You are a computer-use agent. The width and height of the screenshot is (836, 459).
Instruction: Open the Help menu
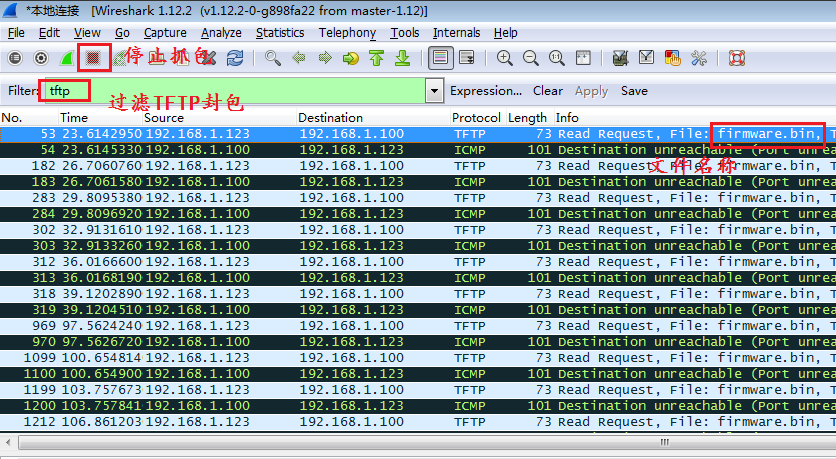tap(505, 33)
